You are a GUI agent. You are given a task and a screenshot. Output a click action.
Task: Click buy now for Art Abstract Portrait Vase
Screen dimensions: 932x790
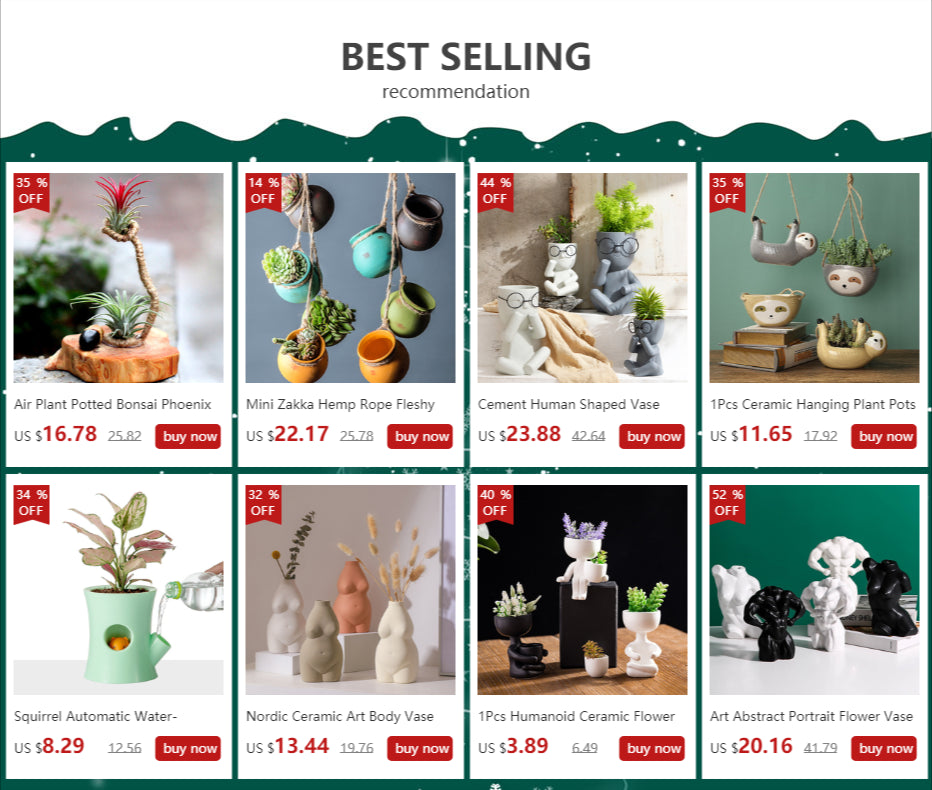tap(883, 748)
